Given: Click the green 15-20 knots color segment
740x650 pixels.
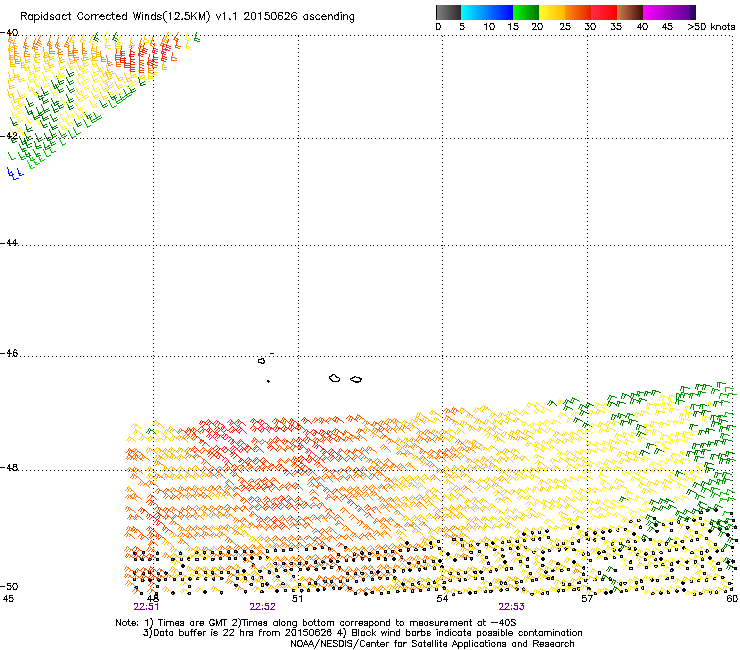Looking at the screenshot, I should coord(526,12).
